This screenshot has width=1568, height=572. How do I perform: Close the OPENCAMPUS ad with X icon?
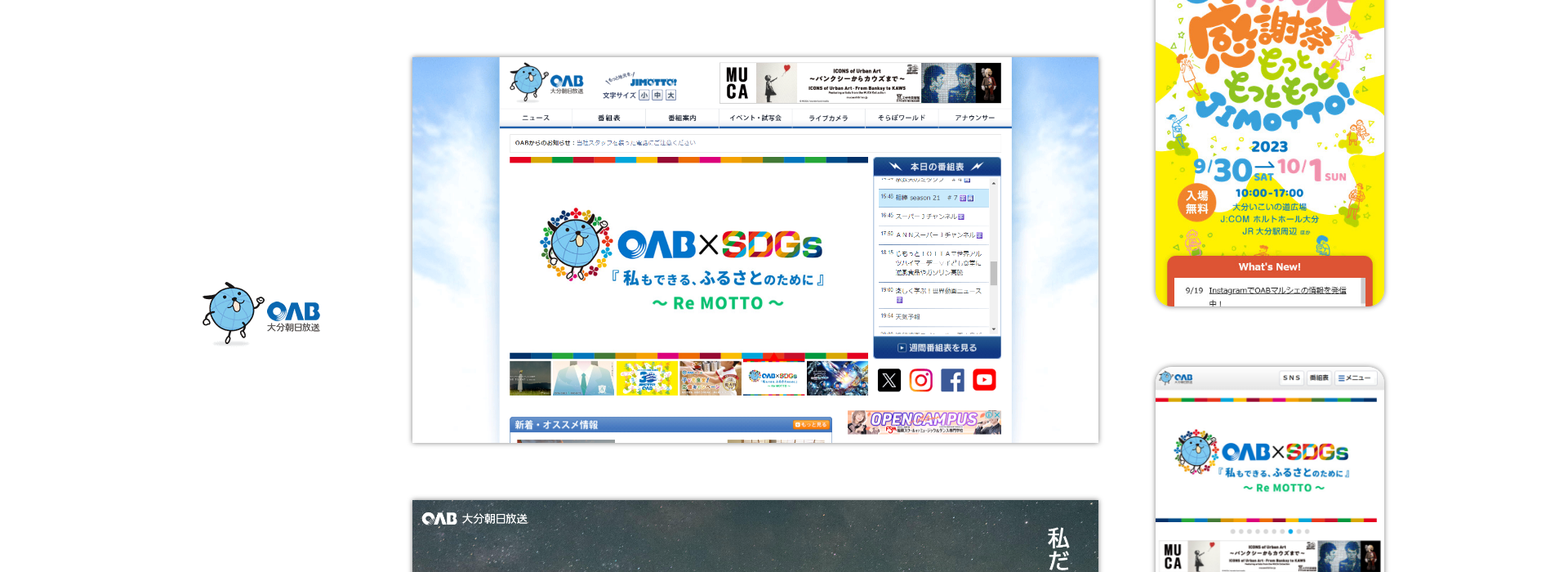[996, 415]
